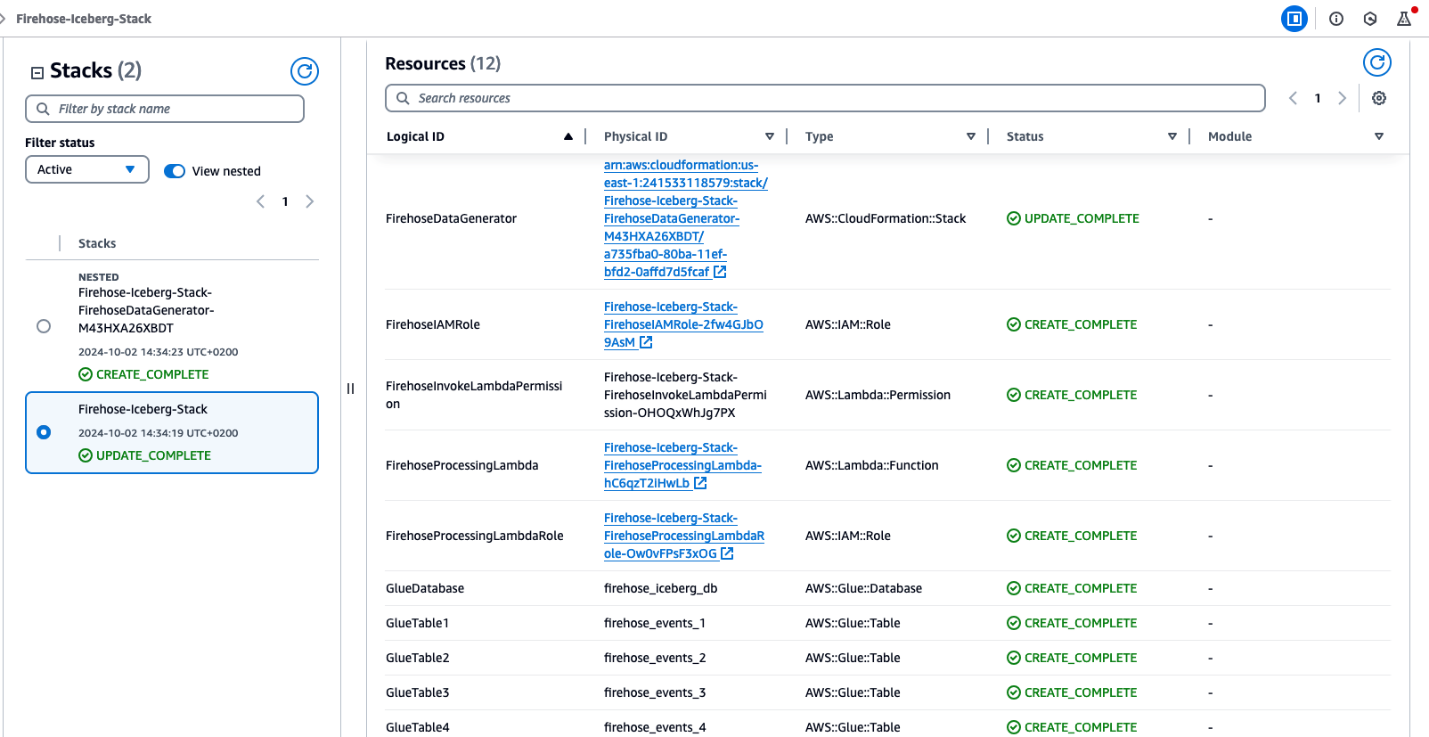Viewport: 1429px width, 737px height.
Task: Click the Module column sort arrow
Action: point(1379,136)
